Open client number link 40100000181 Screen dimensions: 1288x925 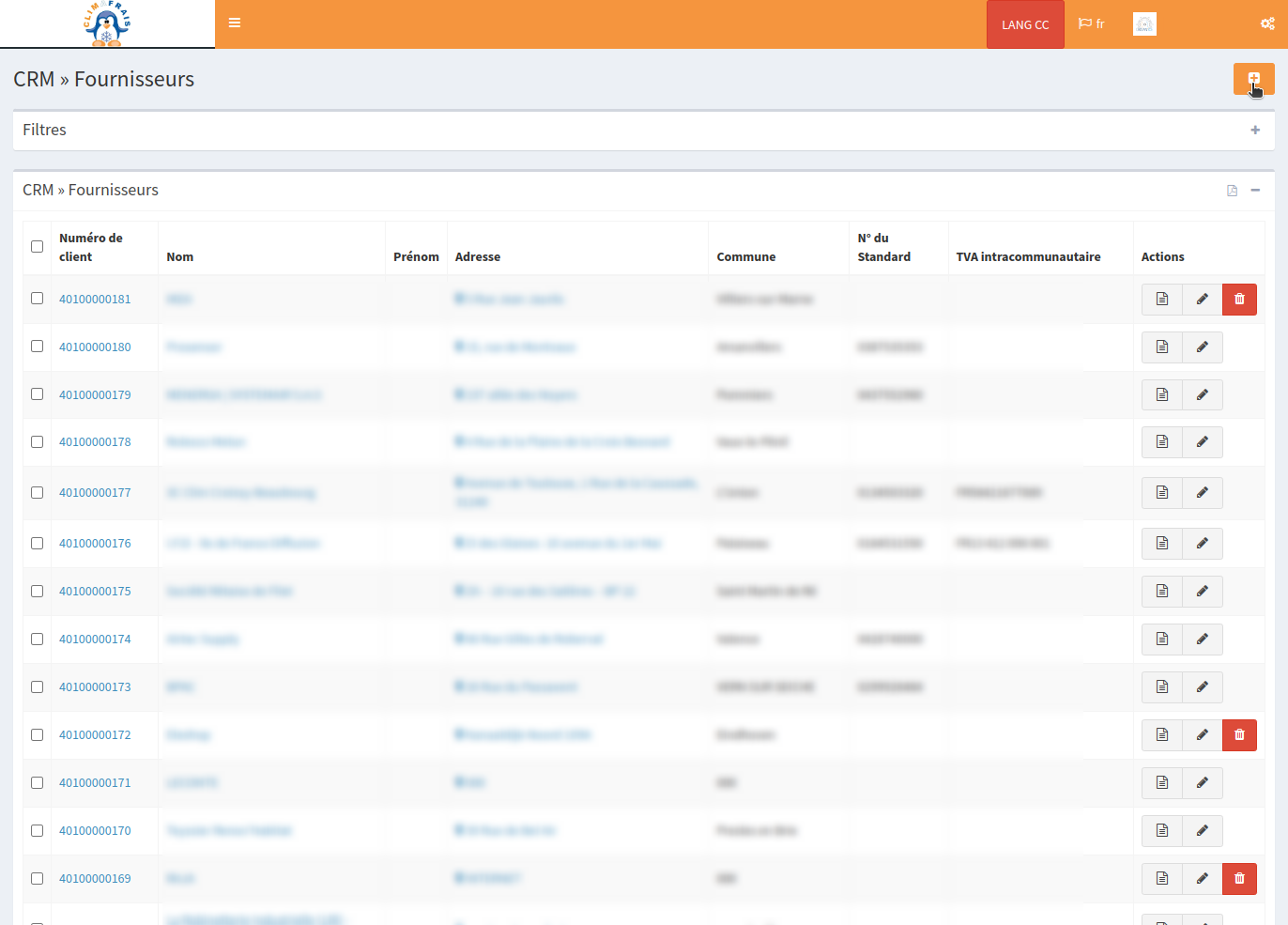(95, 300)
